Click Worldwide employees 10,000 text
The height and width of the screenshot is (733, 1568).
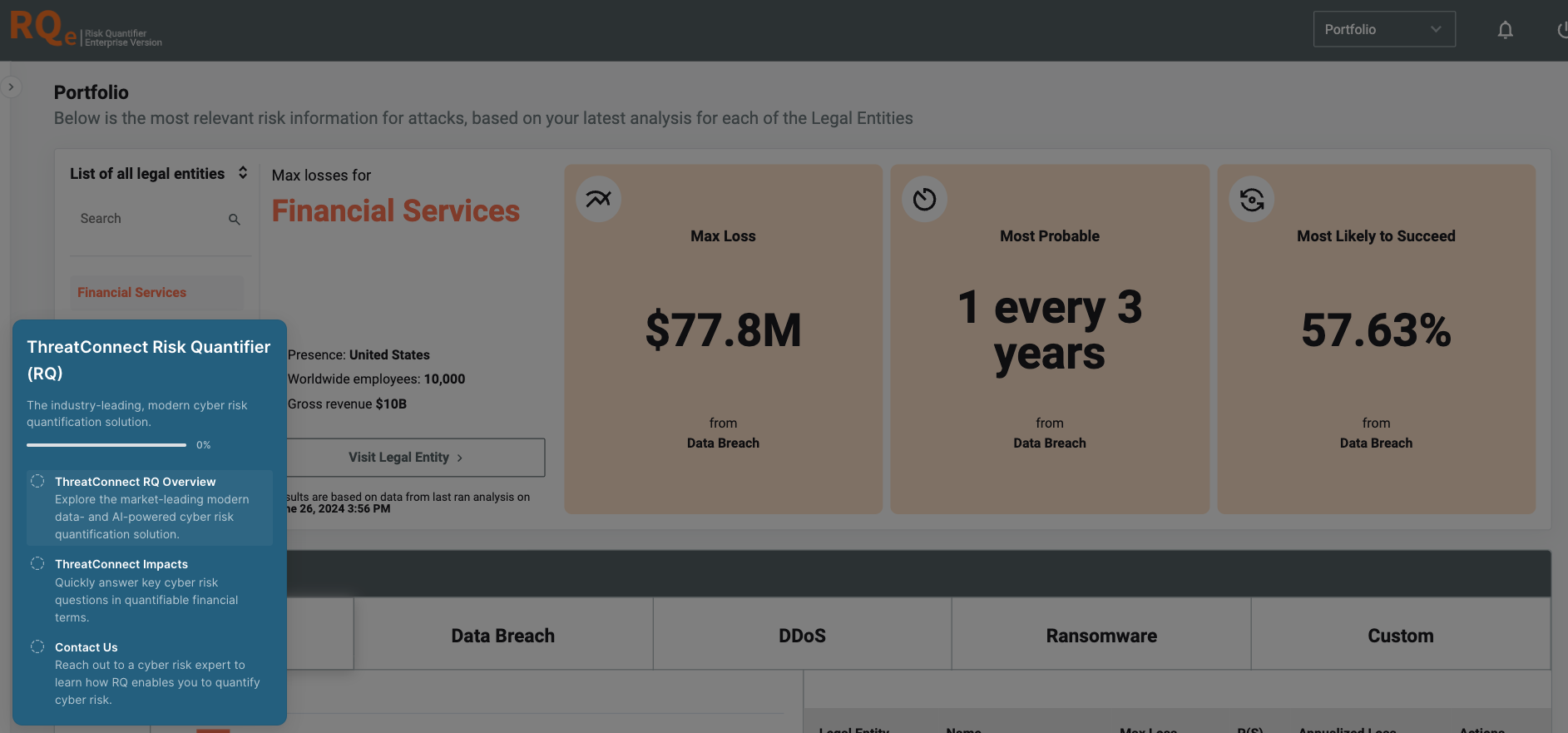coord(376,379)
